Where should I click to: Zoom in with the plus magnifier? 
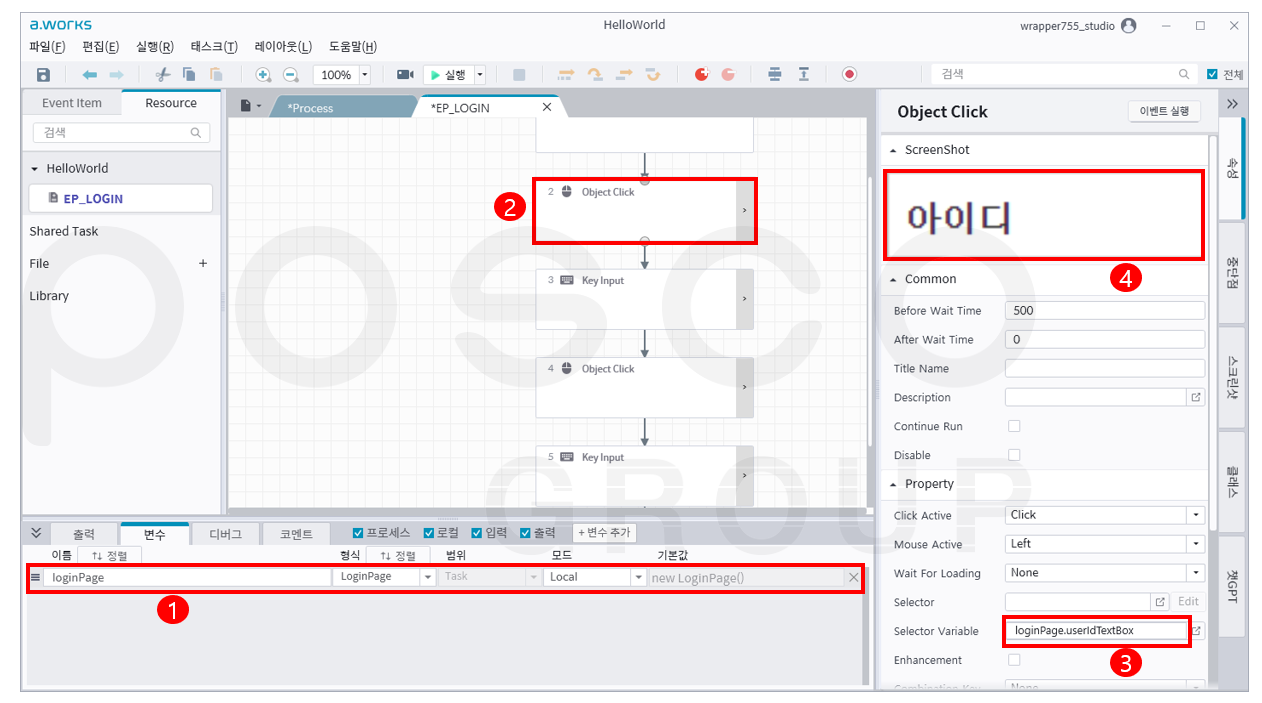coord(263,75)
